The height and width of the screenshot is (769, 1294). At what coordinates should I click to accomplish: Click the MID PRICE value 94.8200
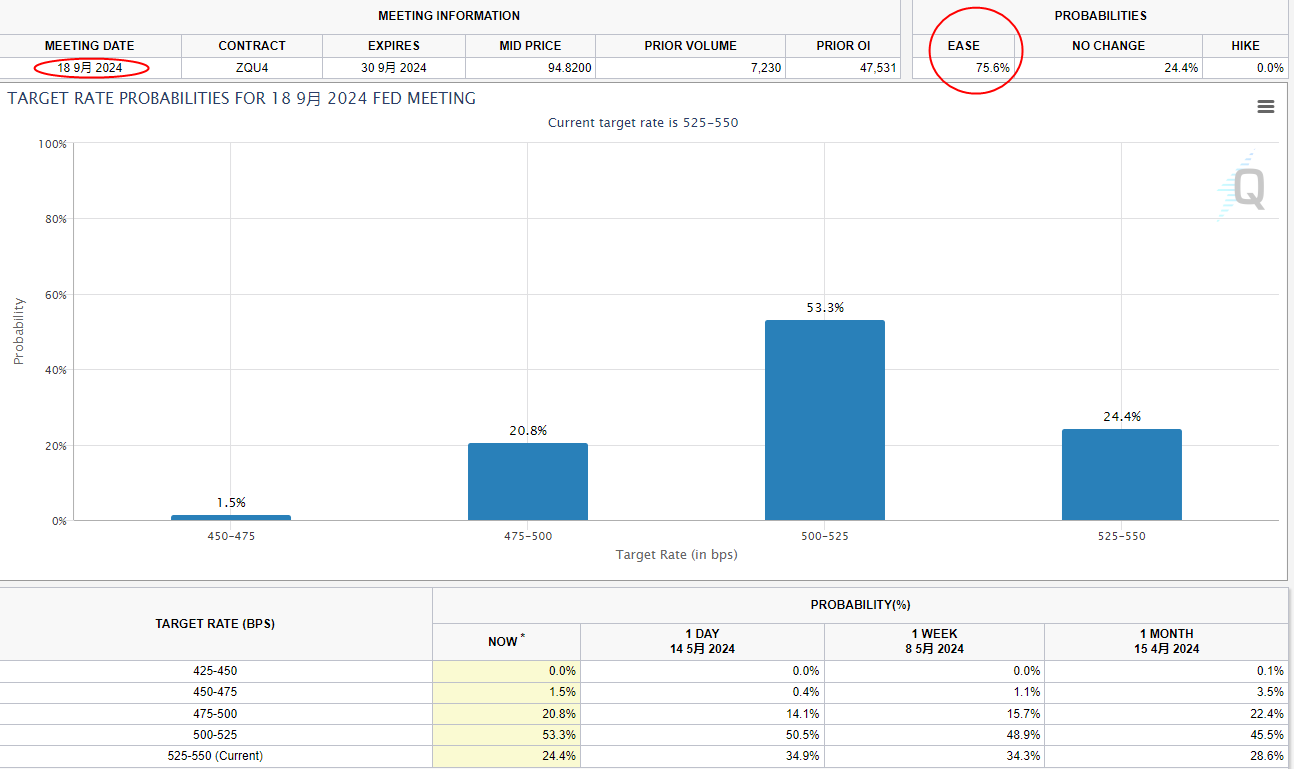(x=566, y=68)
